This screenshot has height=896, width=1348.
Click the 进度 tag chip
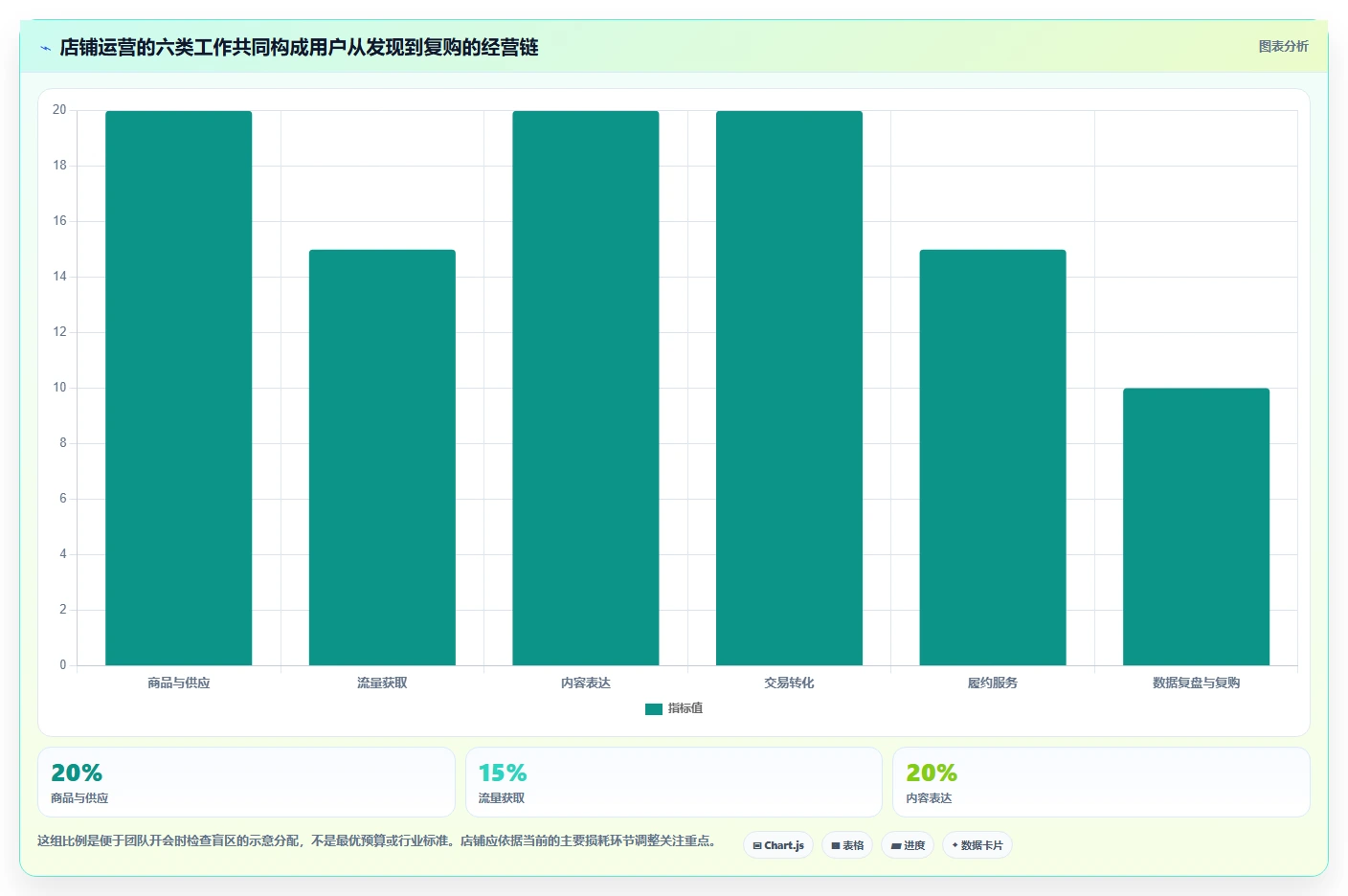[x=908, y=845]
